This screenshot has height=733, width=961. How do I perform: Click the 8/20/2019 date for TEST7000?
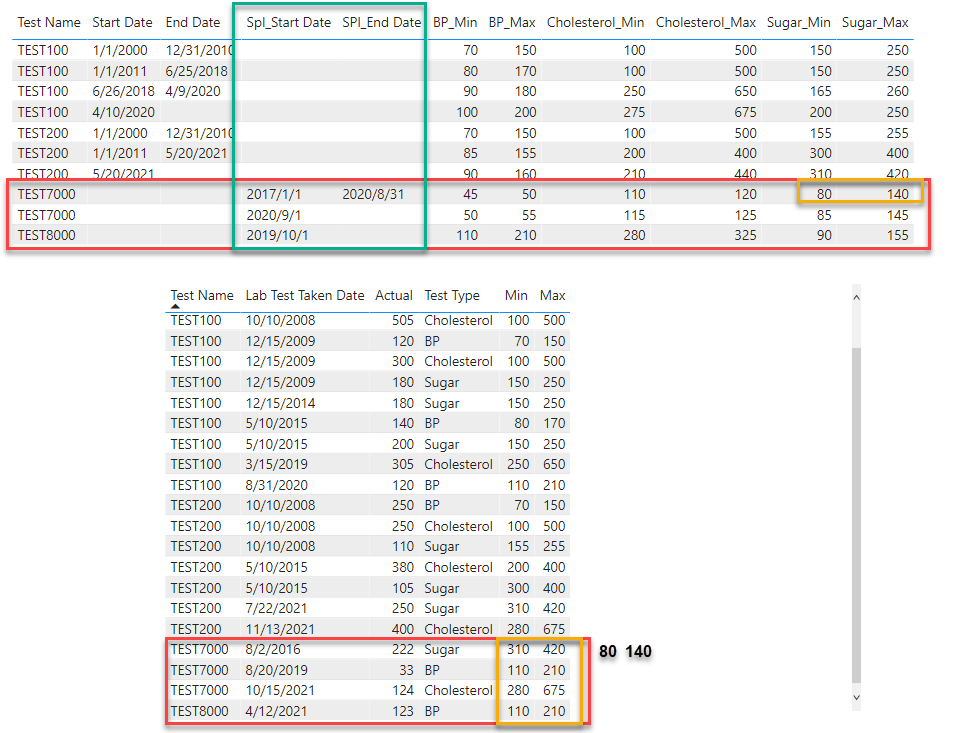click(x=276, y=670)
